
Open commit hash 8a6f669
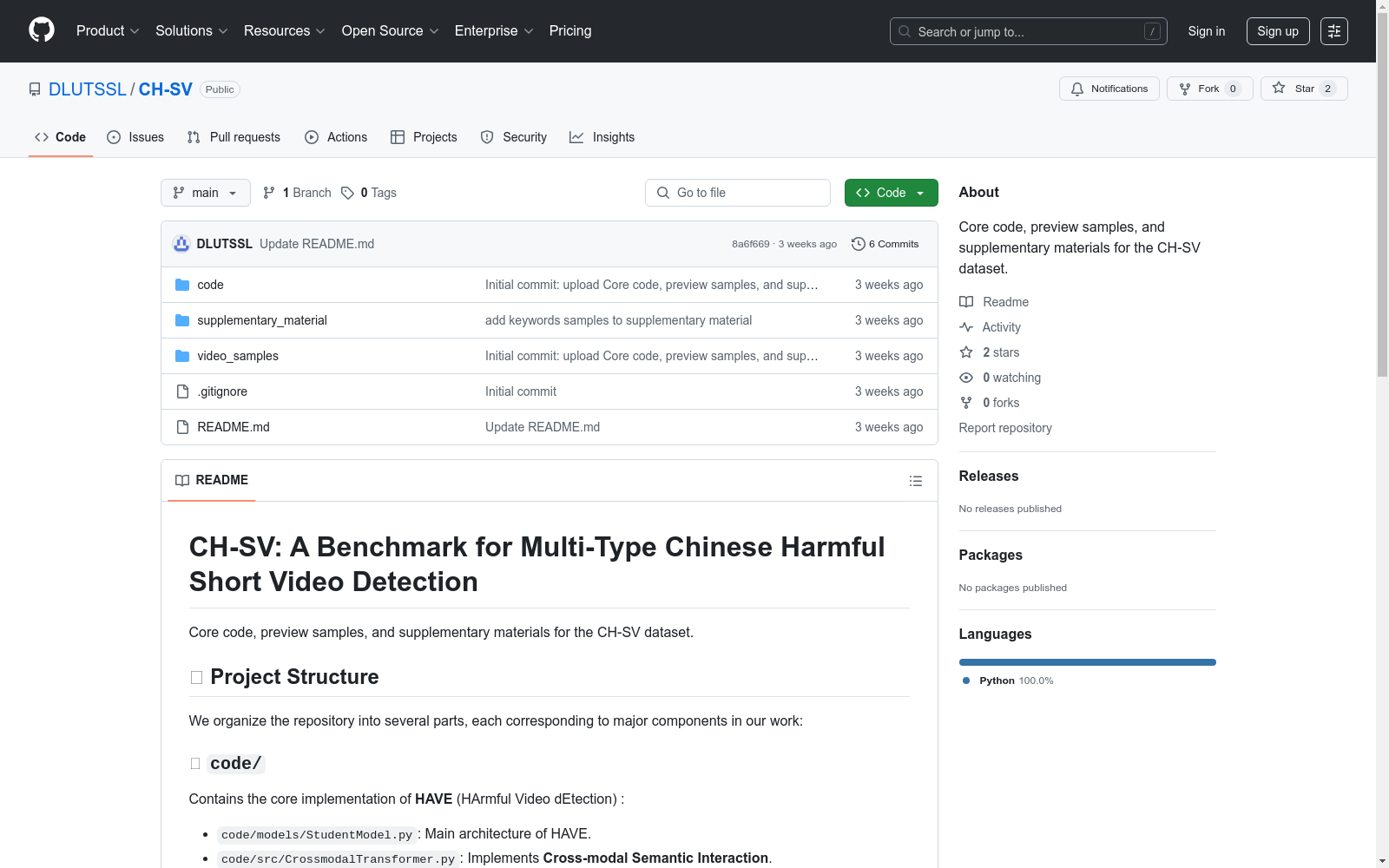point(751,244)
